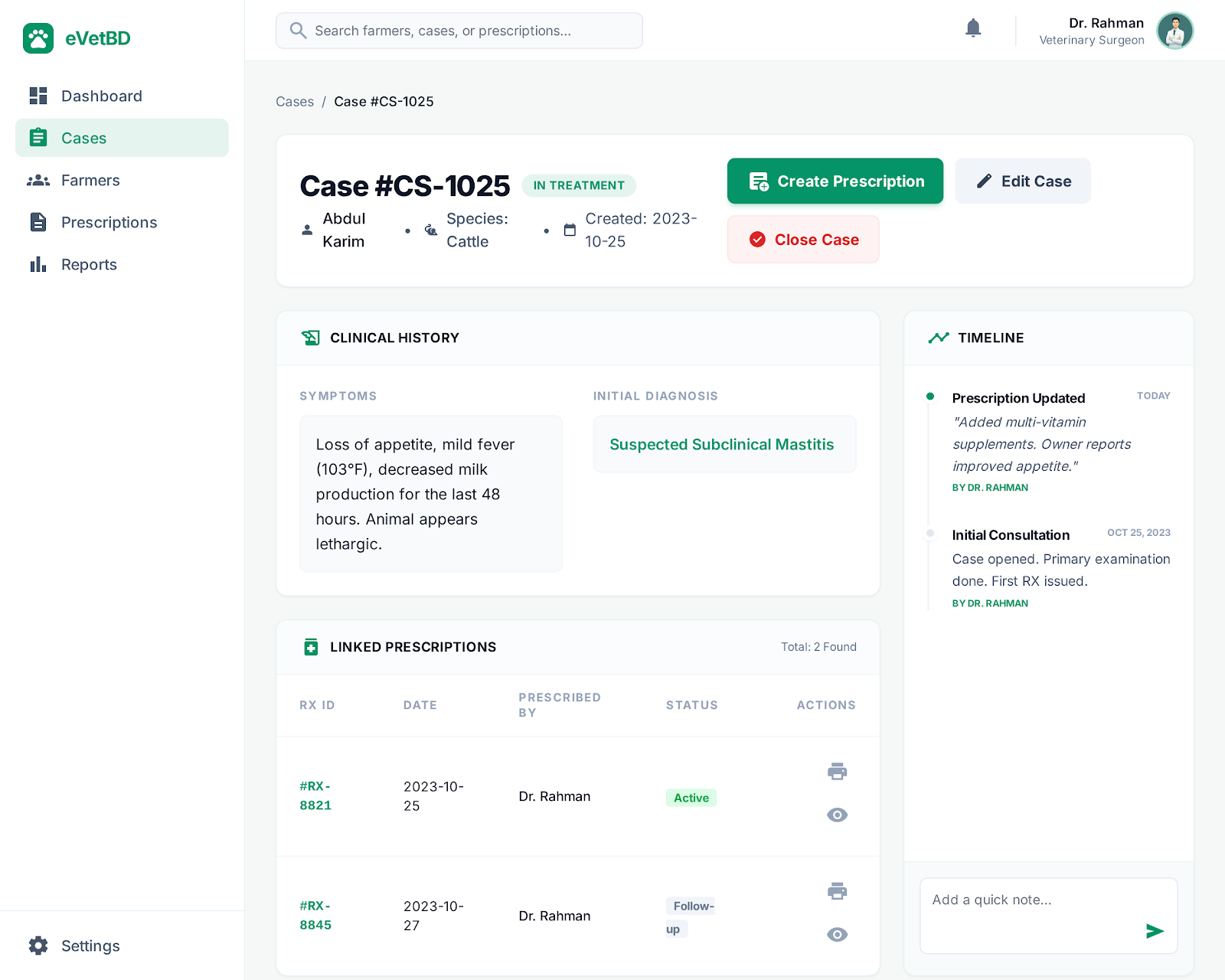Open the eVetBD paw logo home
This screenshot has height=980, width=1225.
pos(38,38)
